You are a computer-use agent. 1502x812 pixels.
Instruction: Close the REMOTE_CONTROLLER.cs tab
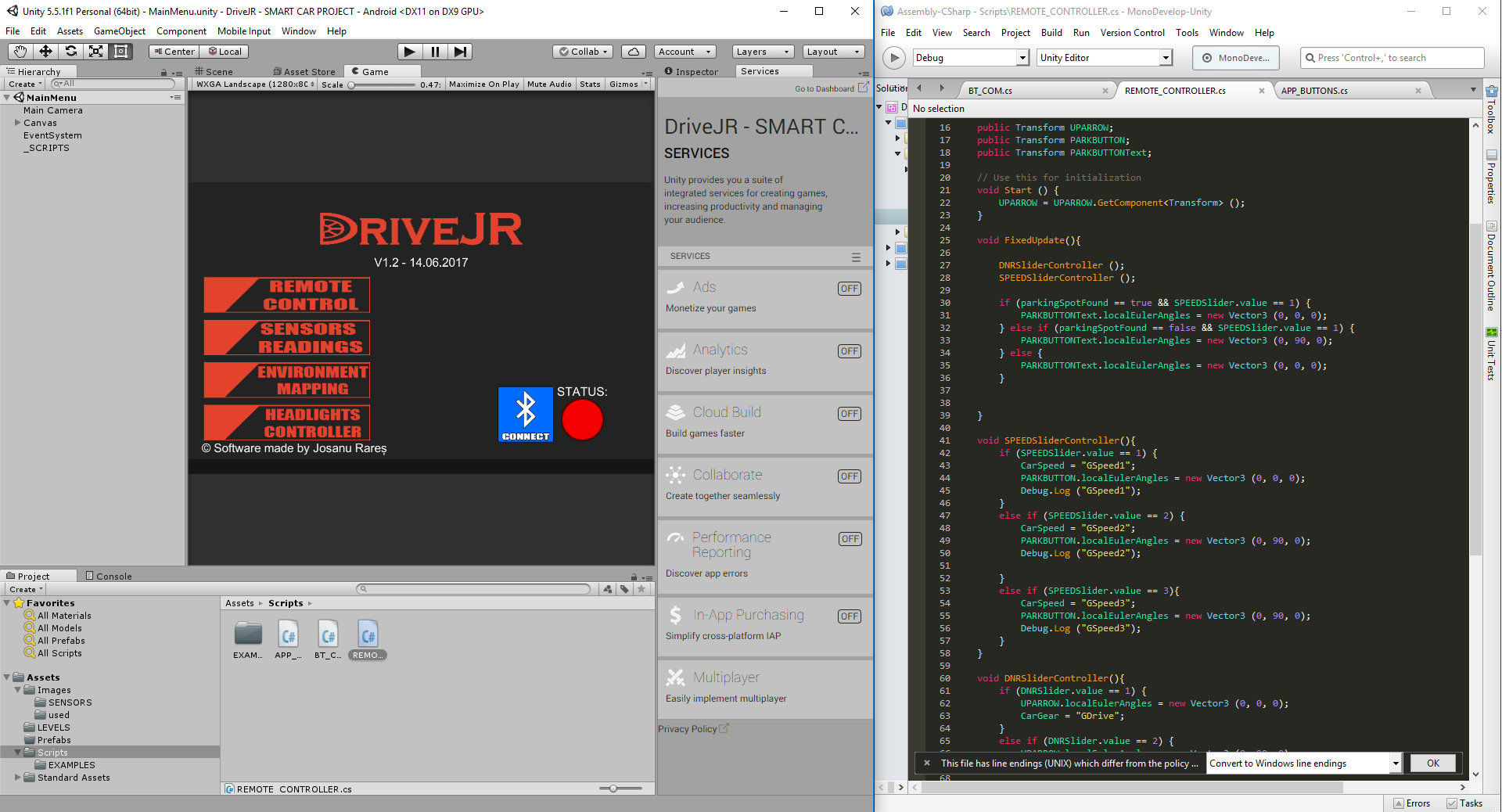click(1261, 91)
